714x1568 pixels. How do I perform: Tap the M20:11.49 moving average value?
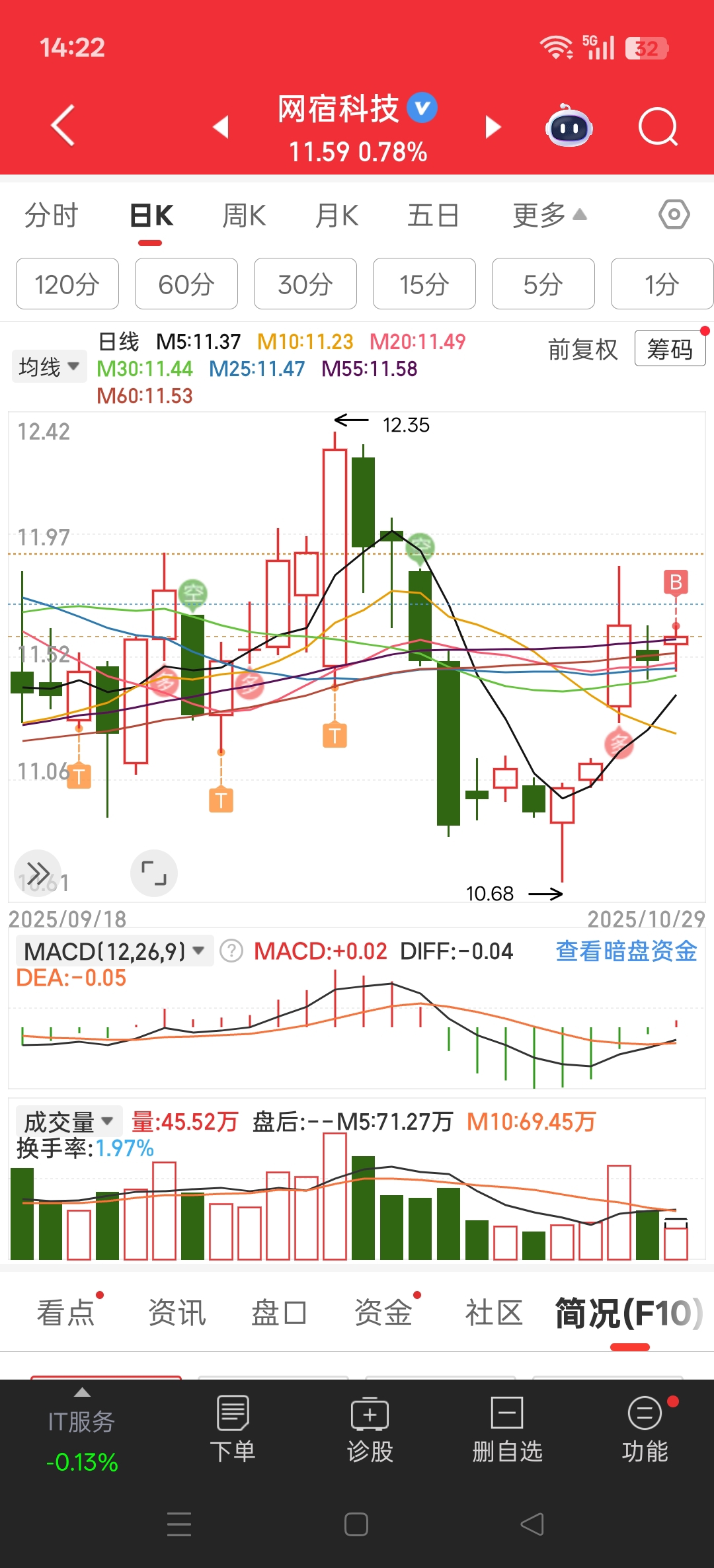point(418,342)
